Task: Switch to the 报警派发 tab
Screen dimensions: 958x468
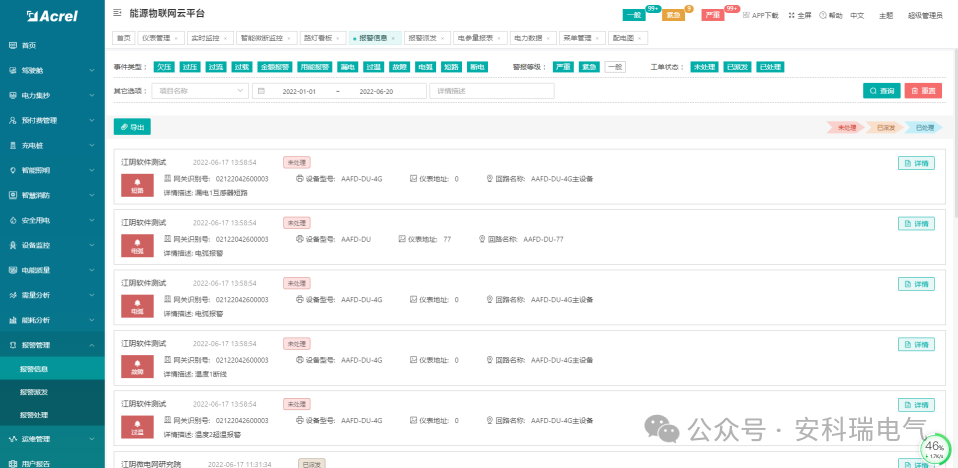Action: pyautogui.click(x=426, y=38)
